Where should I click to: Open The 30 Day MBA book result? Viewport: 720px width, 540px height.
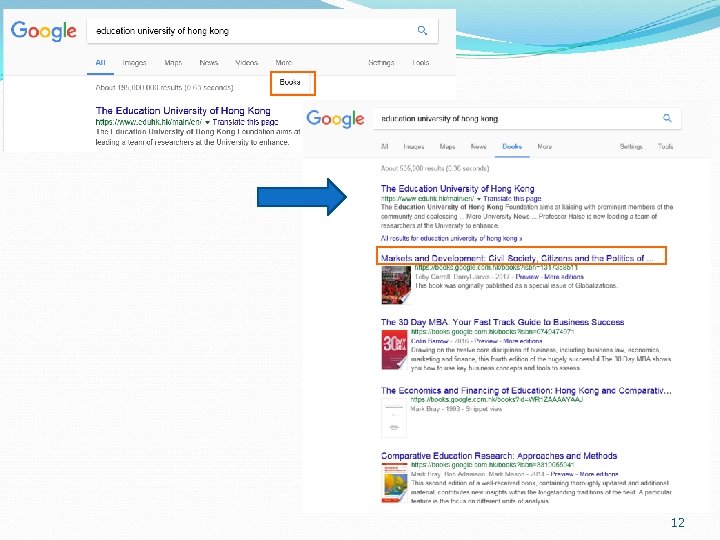pyautogui.click(x=502, y=322)
